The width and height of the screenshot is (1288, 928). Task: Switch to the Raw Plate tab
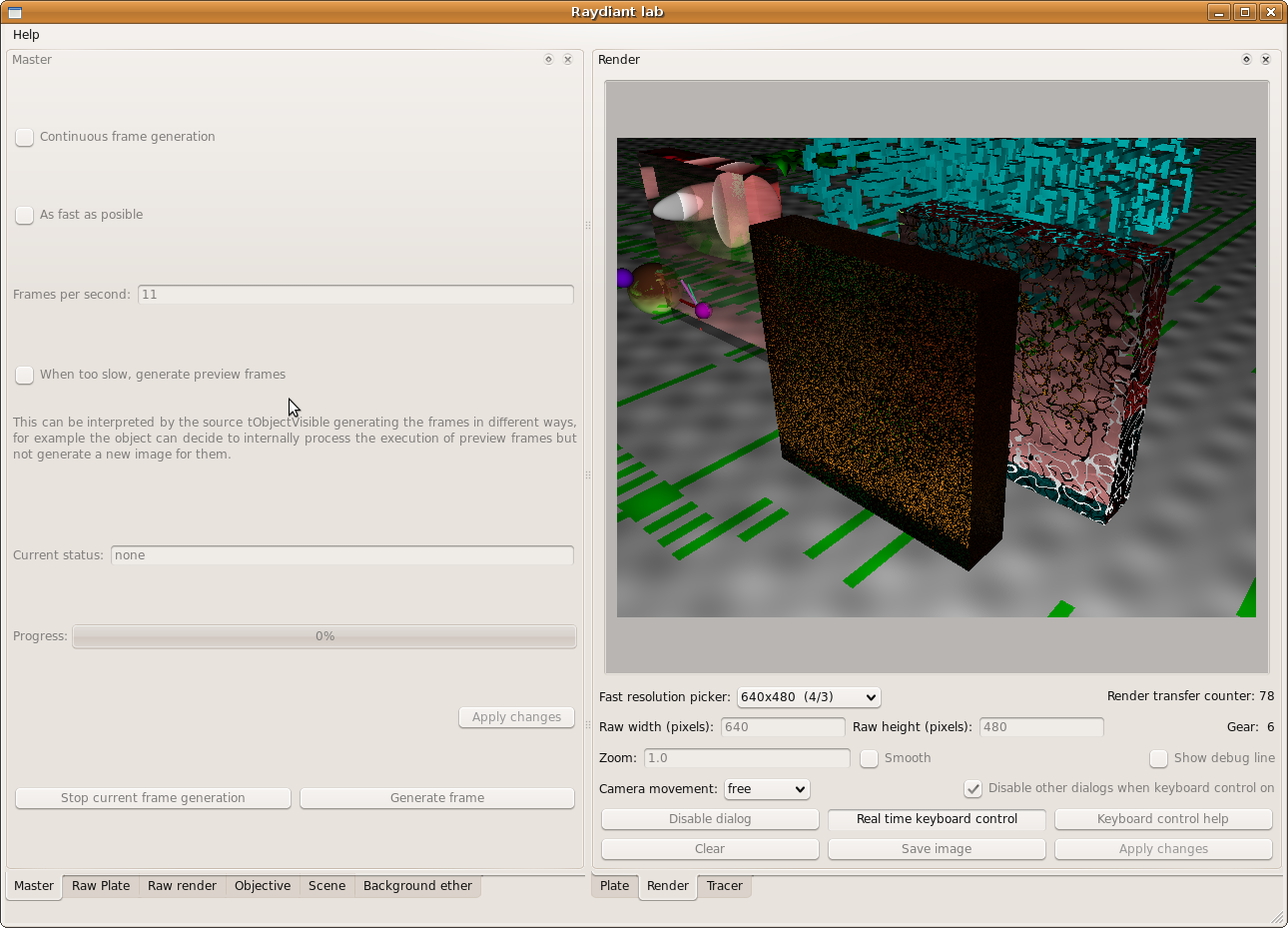point(101,886)
